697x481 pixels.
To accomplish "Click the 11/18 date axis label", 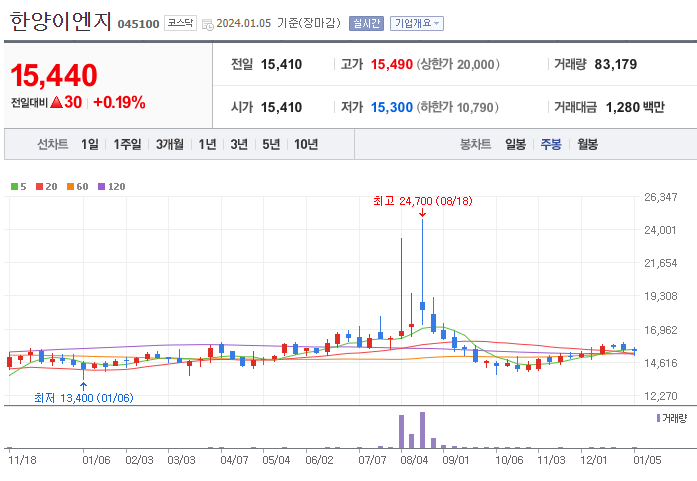I will (22, 460).
